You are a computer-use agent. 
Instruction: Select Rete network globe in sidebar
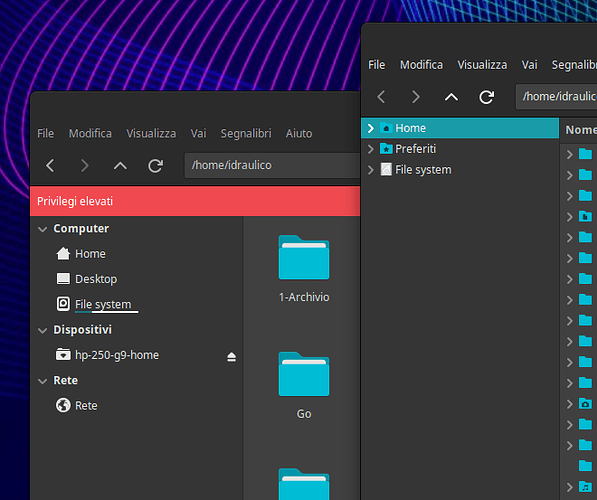(x=77, y=406)
